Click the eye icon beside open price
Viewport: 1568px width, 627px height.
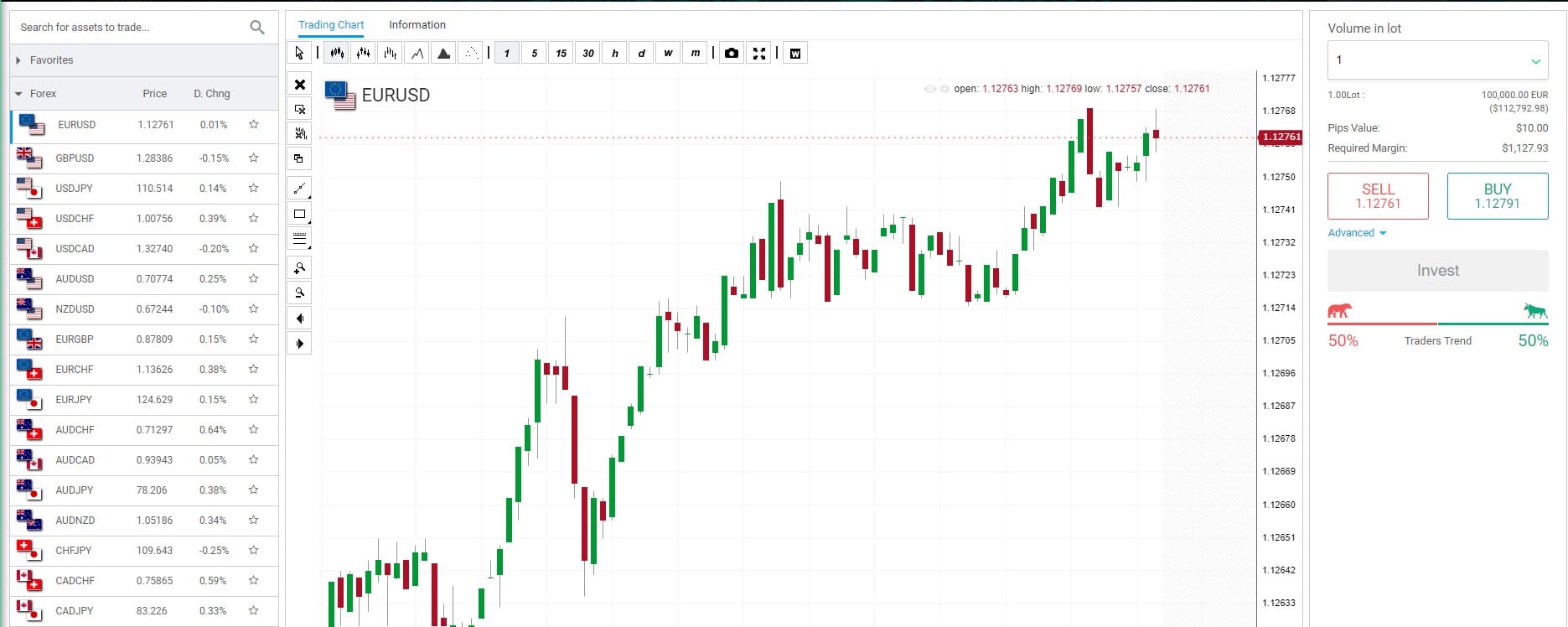tap(929, 89)
